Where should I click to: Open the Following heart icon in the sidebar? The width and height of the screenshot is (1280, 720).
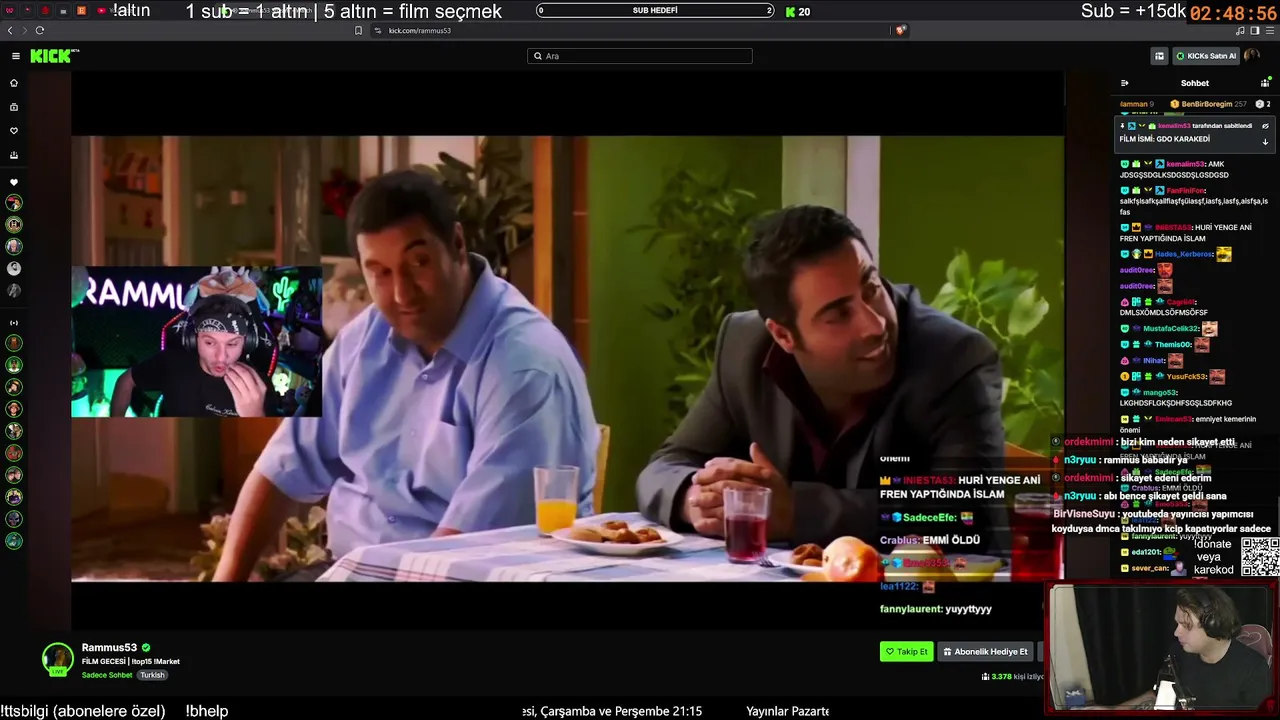pyautogui.click(x=14, y=131)
